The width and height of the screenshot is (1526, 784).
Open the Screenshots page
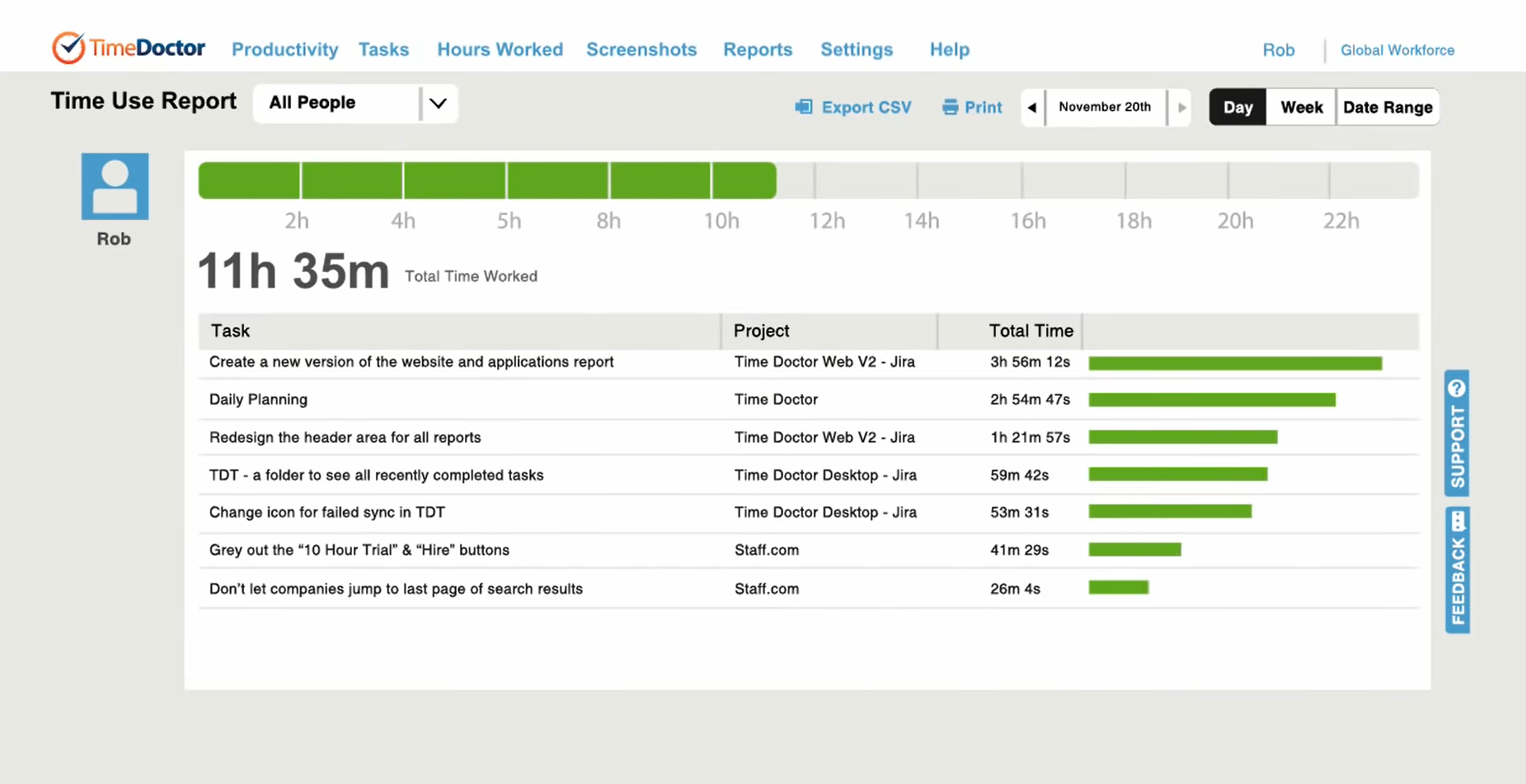point(641,49)
